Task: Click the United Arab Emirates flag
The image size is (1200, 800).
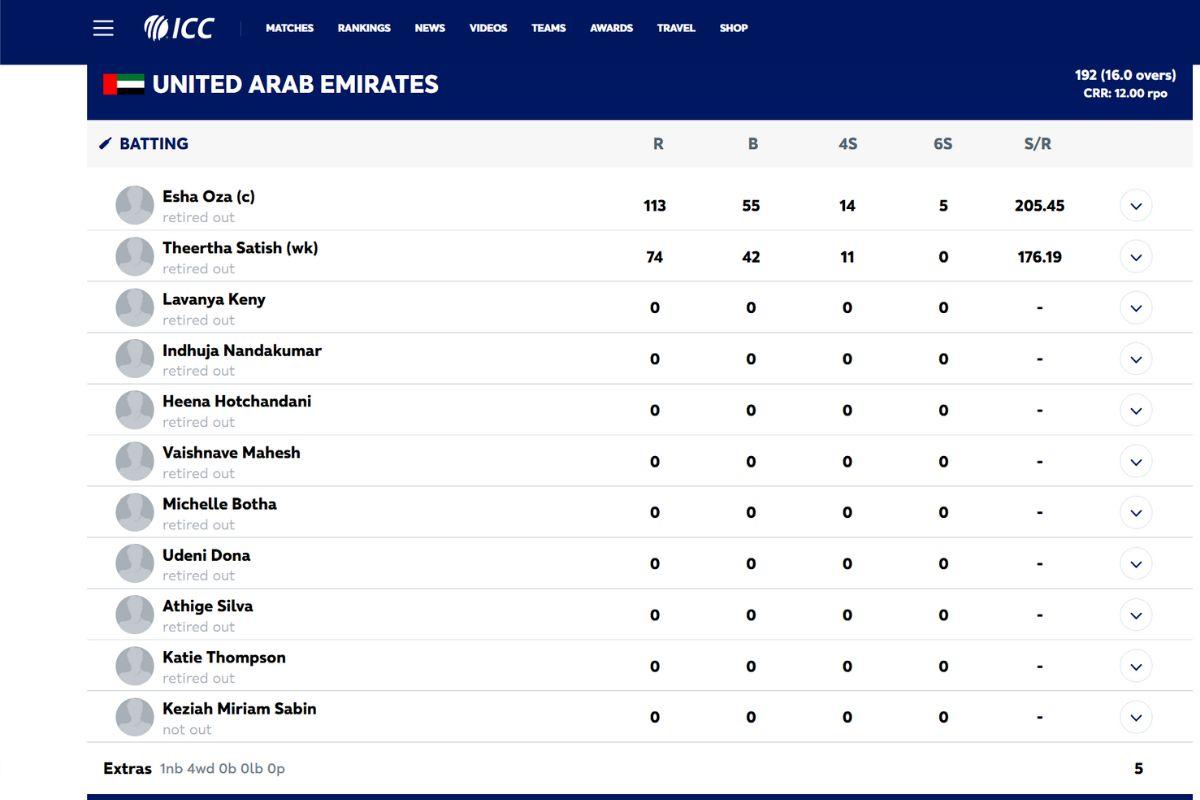Action: tap(122, 85)
